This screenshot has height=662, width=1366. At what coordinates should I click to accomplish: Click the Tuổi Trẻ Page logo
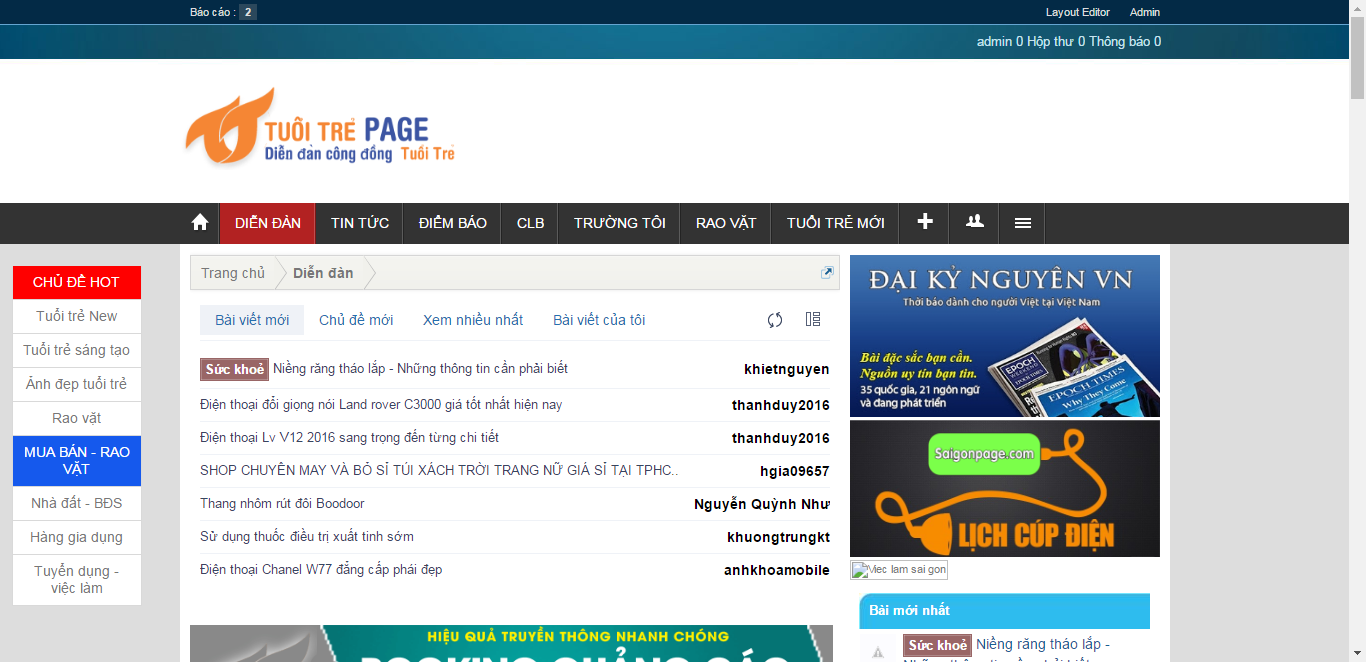pyautogui.click(x=320, y=127)
